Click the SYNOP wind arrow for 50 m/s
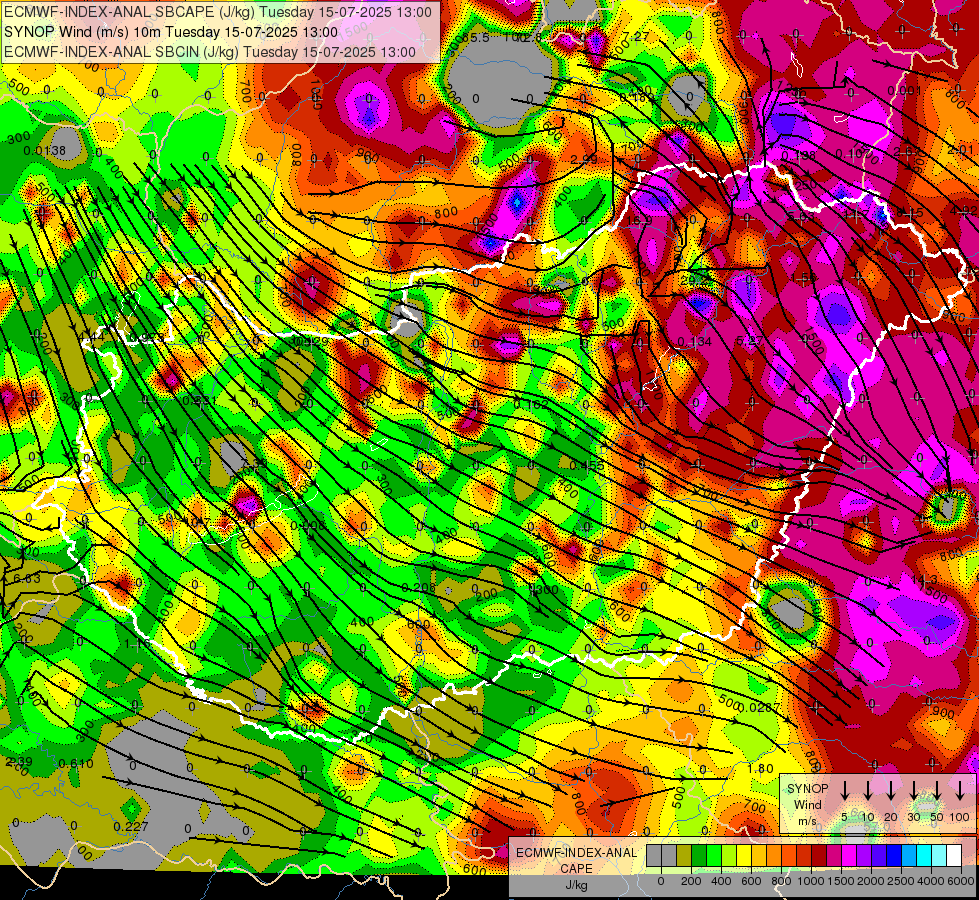 click(x=937, y=790)
